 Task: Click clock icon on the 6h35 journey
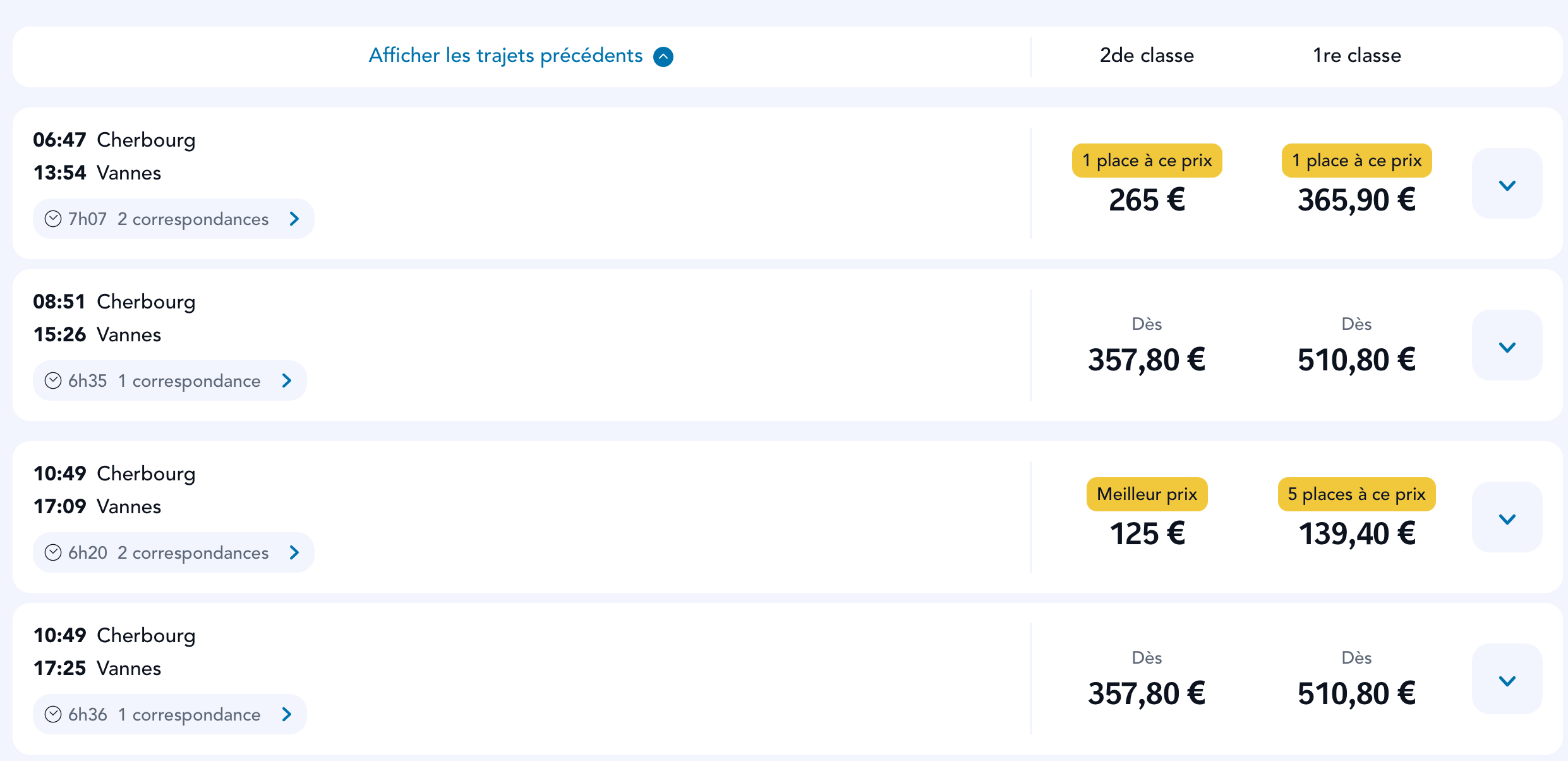[x=53, y=380]
